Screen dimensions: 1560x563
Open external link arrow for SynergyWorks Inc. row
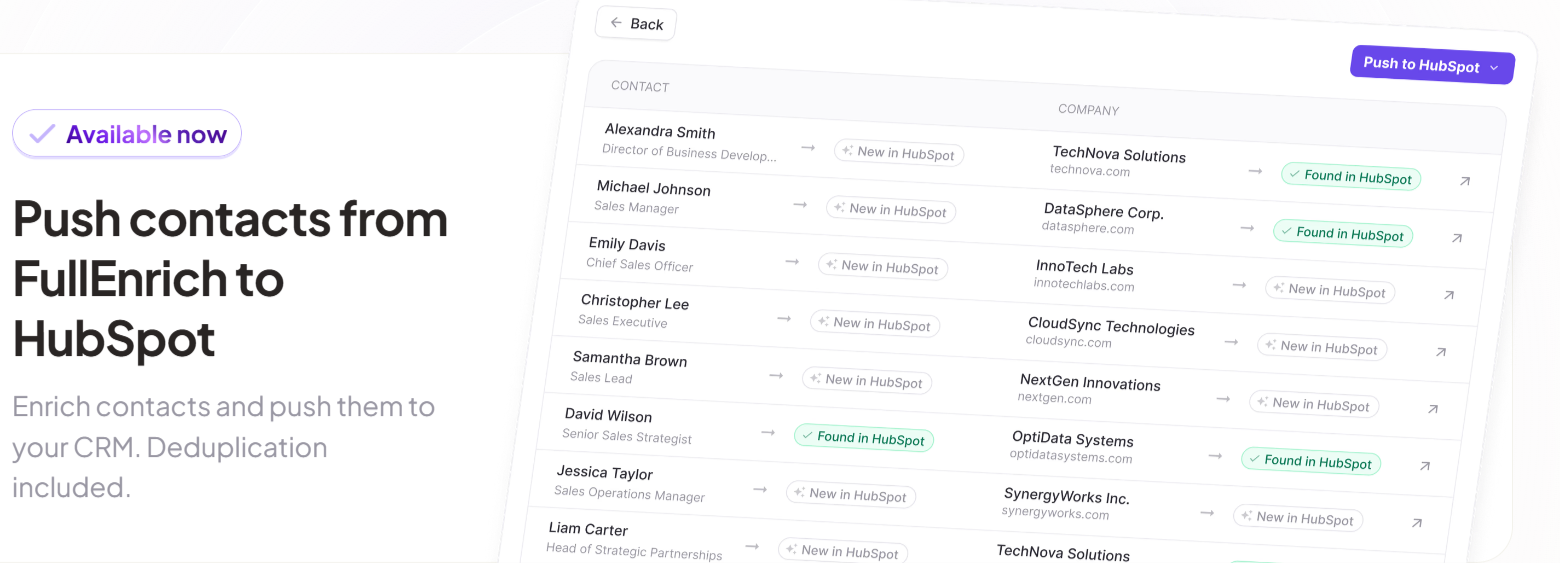tap(1417, 523)
